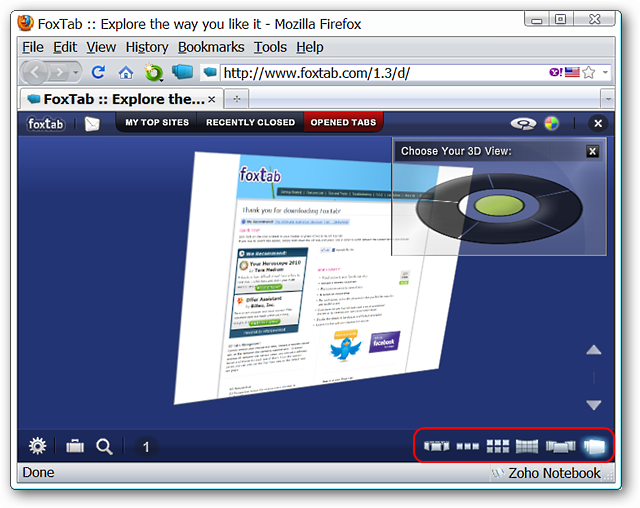Expand the address bar history dropdown
The width and height of the screenshot is (640, 508).
coord(605,72)
